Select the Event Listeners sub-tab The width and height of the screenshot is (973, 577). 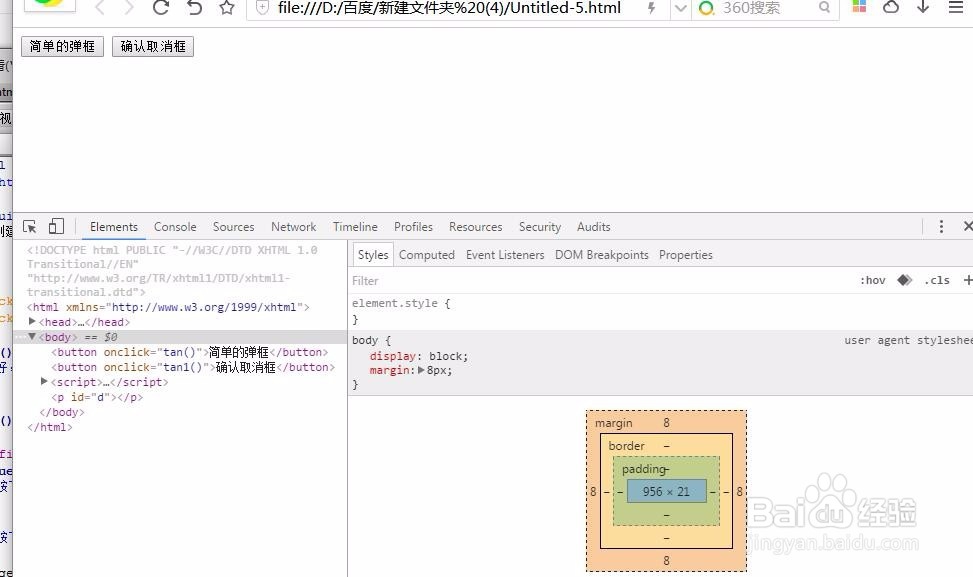(x=505, y=255)
